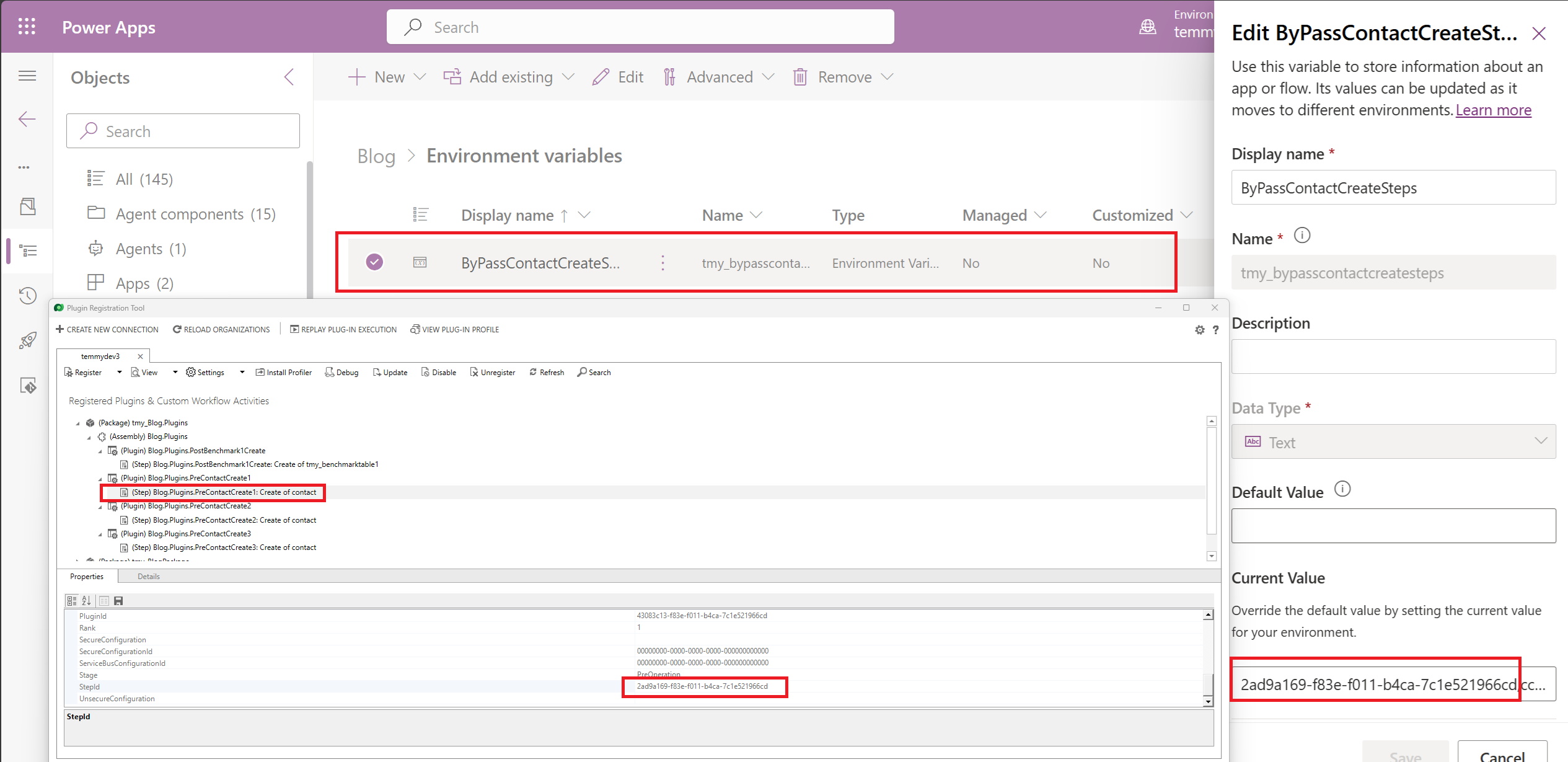Screen dimensions: 1568x762
Task: Select Agents (1) in the Objects list
Action: click(136, 249)
